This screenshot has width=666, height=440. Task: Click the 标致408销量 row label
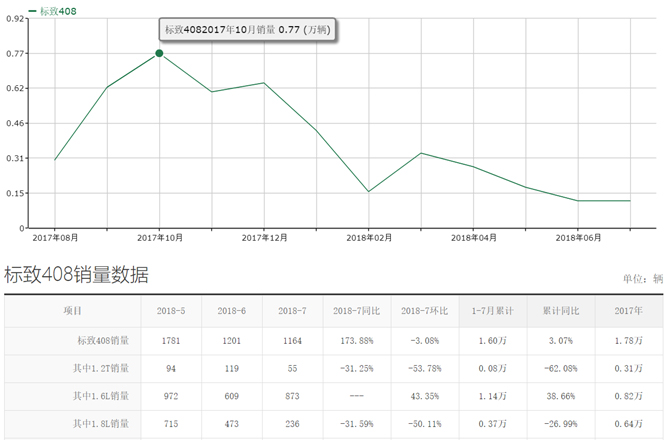point(103,341)
